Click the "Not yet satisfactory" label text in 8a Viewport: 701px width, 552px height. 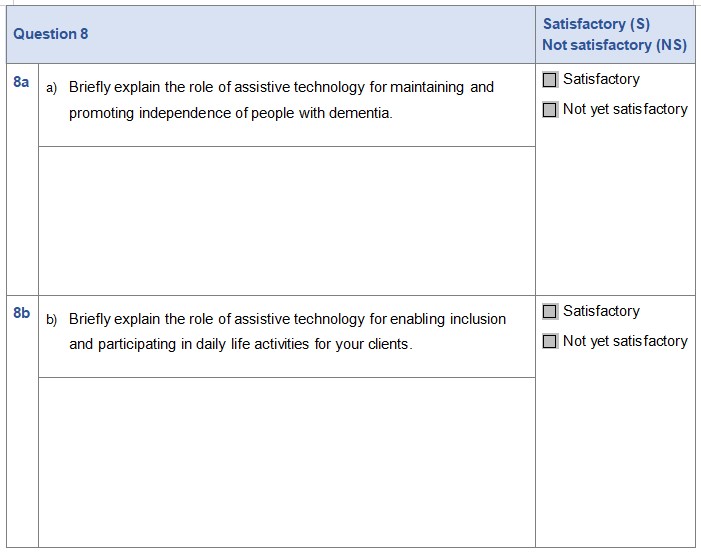tap(625, 109)
